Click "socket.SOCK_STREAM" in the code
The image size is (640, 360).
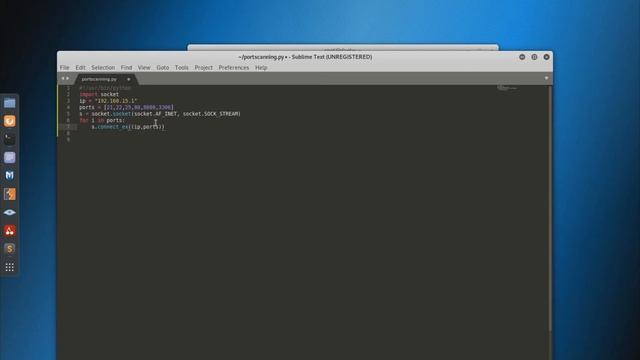tap(211, 114)
